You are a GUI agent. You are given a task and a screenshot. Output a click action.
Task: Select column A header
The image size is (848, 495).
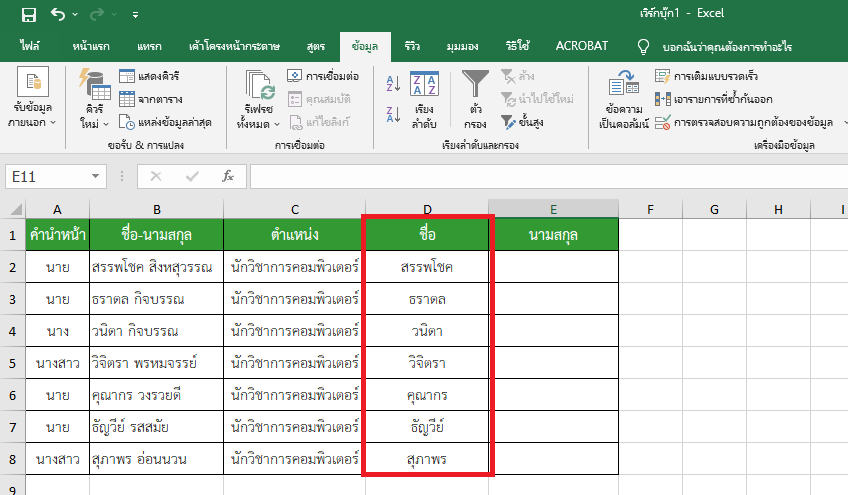tap(57, 209)
